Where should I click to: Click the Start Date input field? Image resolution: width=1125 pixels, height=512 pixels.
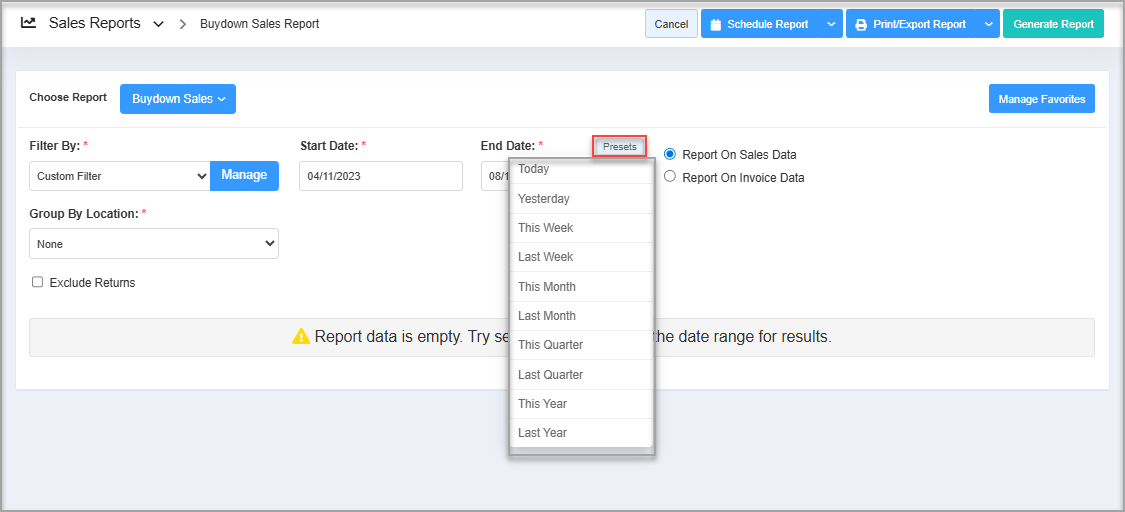[380, 176]
